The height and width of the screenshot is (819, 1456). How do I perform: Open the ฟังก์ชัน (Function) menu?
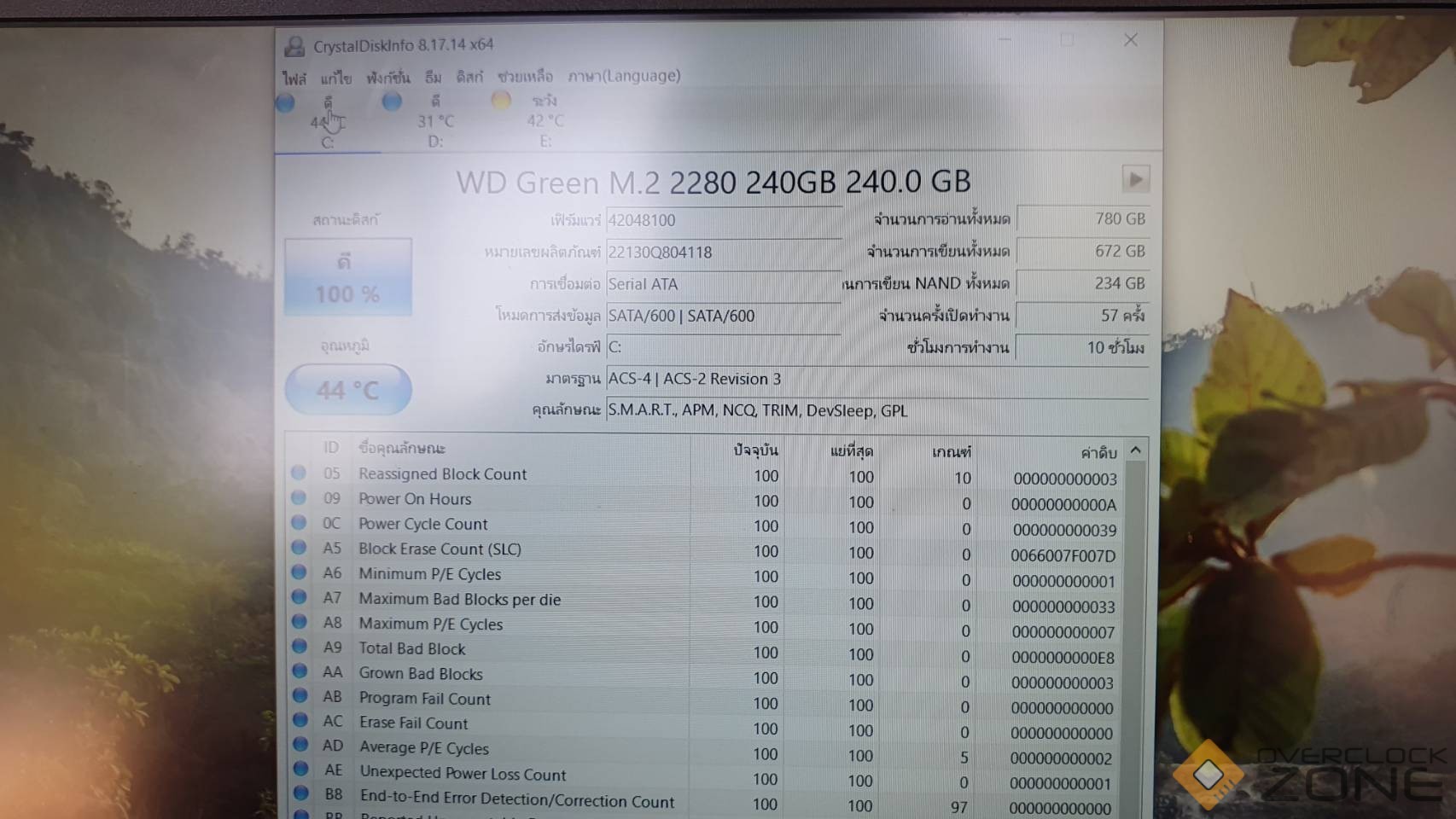[x=388, y=78]
